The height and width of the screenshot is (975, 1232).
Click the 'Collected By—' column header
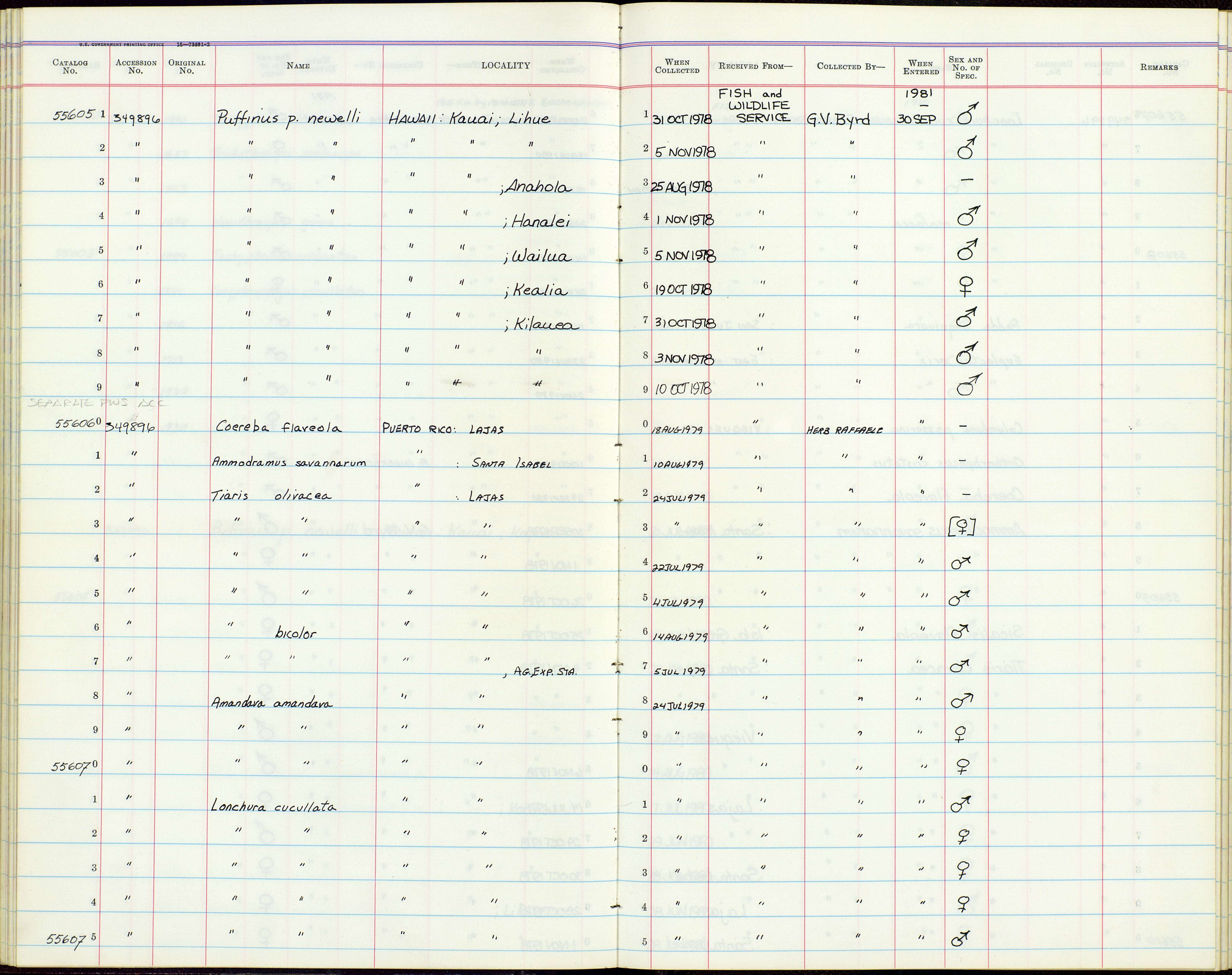click(x=851, y=66)
